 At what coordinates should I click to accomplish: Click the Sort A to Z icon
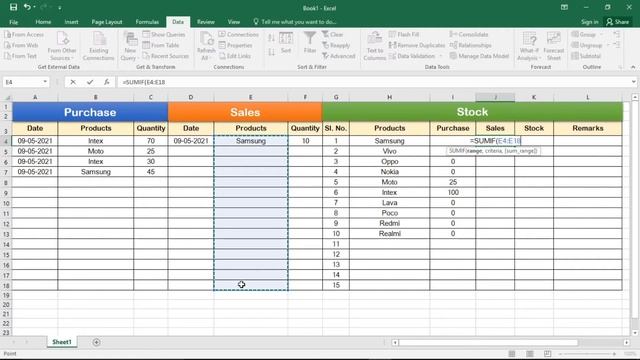271,38
